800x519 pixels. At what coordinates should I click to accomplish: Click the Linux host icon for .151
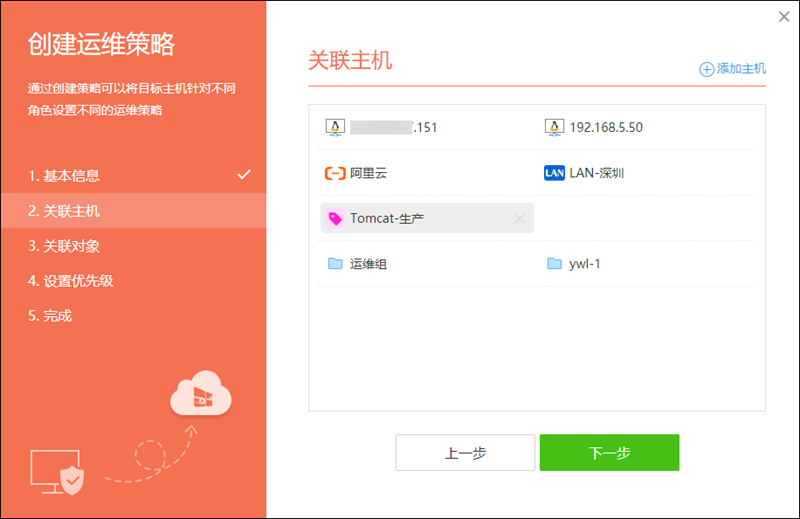[335, 127]
